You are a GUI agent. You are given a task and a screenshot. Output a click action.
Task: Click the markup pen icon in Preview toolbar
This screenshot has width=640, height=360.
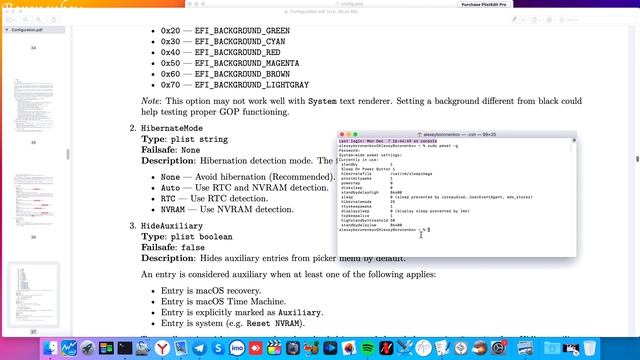514,20
